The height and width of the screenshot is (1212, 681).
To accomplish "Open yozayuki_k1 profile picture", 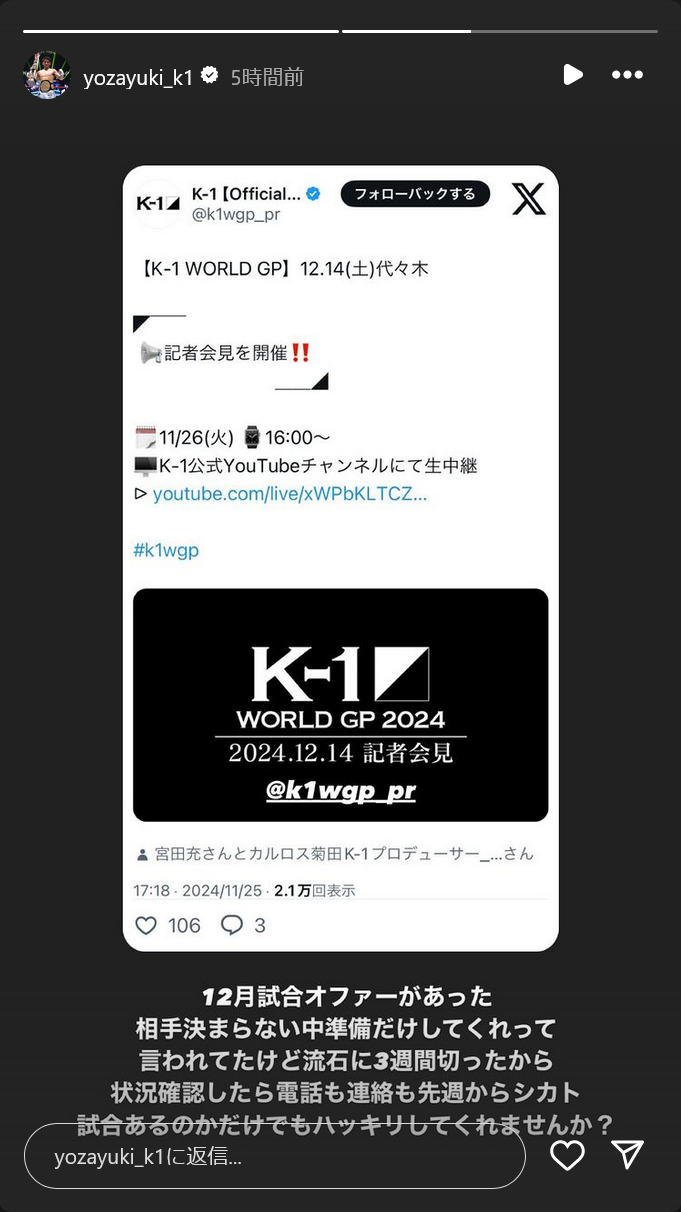I will click(47, 75).
